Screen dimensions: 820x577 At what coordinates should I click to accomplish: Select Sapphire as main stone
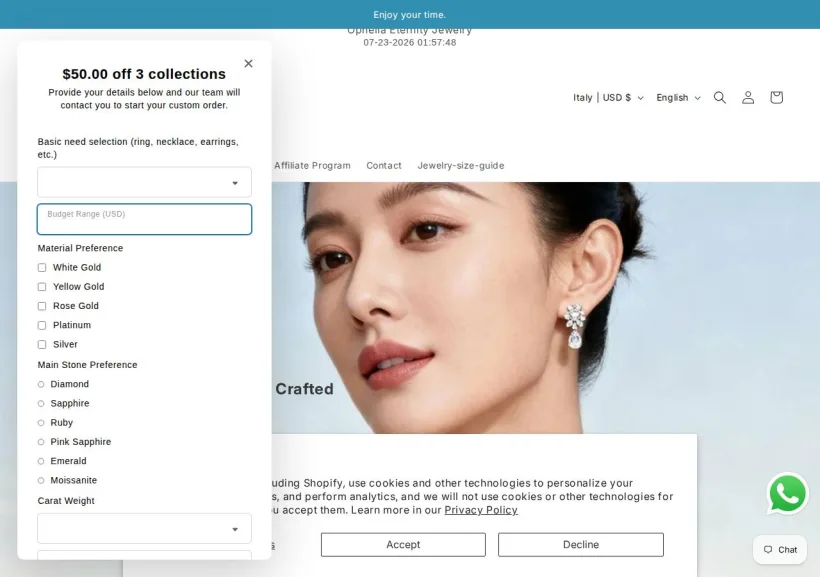(x=41, y=404)
